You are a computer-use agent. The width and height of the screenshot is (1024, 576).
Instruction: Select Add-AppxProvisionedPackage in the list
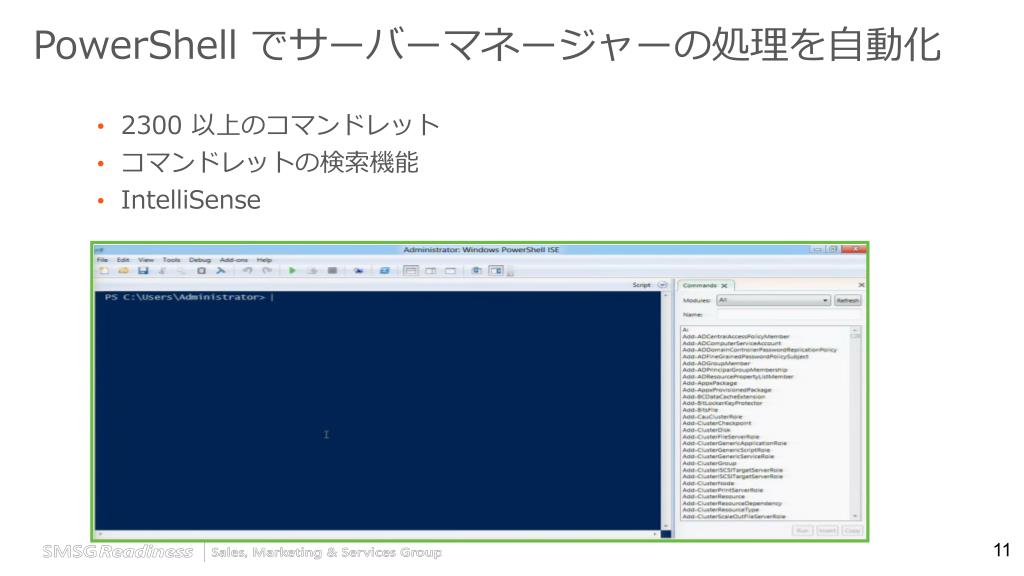point(726,390)
